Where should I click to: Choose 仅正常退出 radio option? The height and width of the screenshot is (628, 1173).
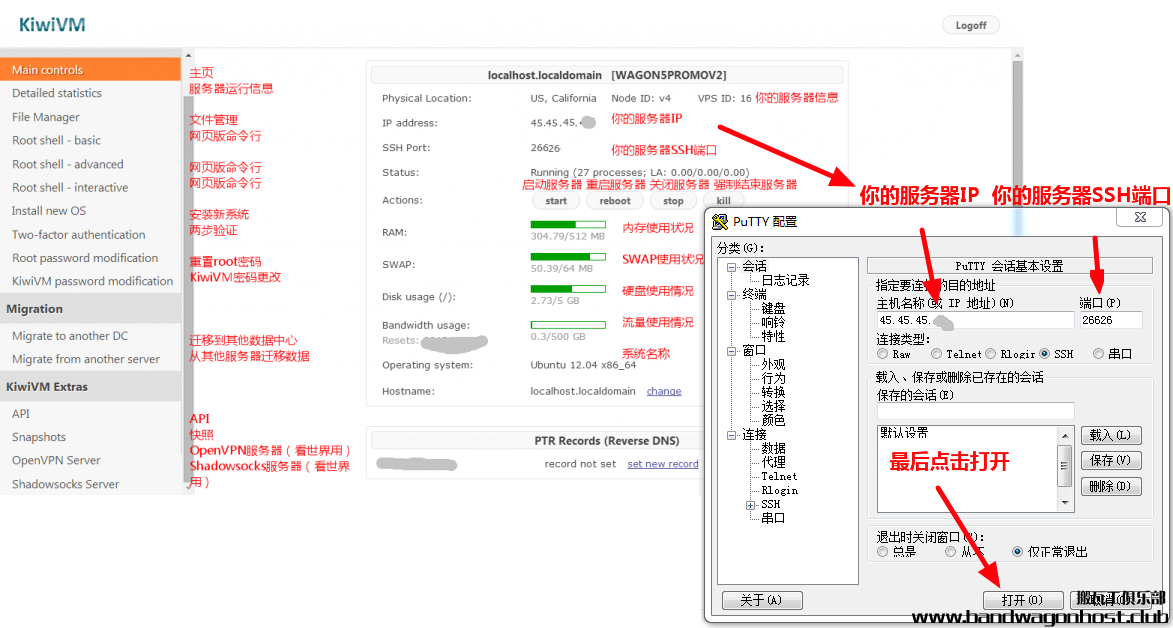[x=1017, y=552]
